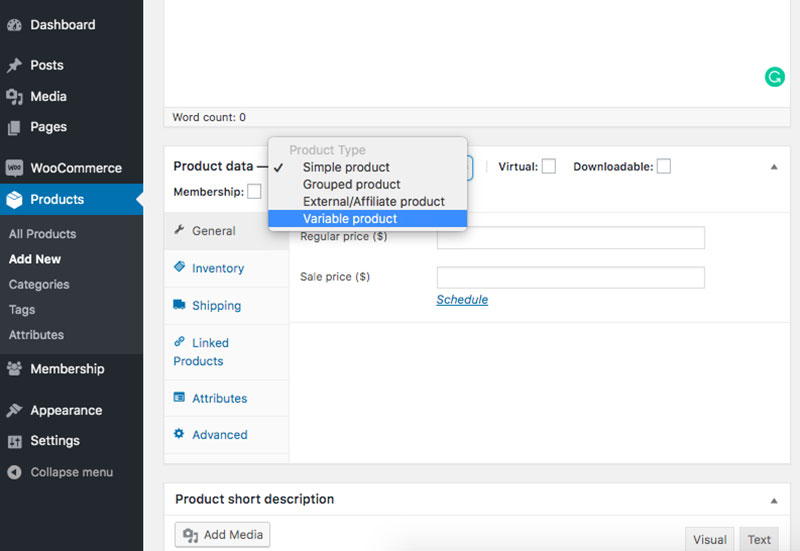Open the Settings menu
This screenshot has width=800, height=551.
[71, 441]
